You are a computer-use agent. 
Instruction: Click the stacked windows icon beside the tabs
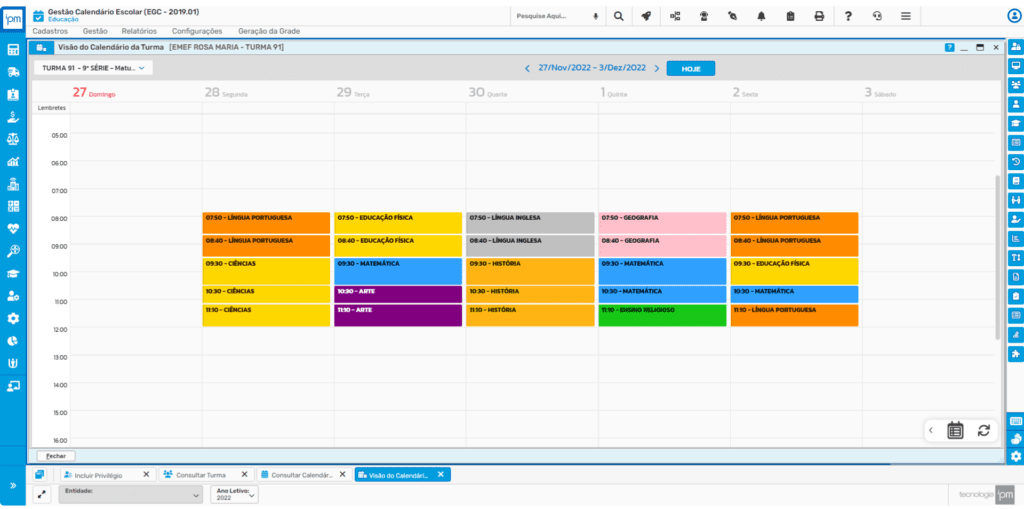click(40, 474)
